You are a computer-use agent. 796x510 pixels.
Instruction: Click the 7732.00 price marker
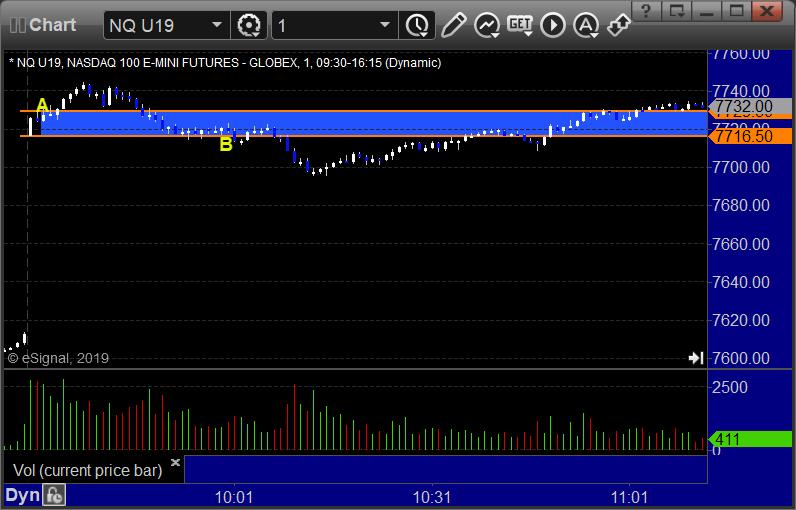point(750,107)
